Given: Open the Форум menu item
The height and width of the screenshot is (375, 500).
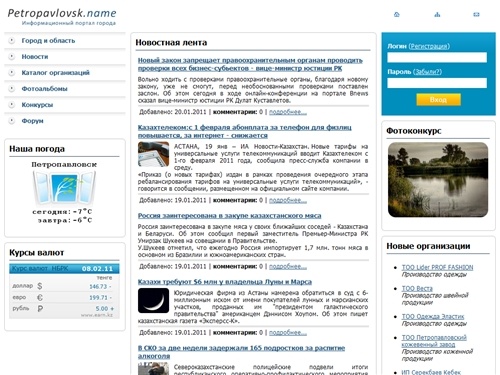Looking at the screenshot, I should coord(32,121).
